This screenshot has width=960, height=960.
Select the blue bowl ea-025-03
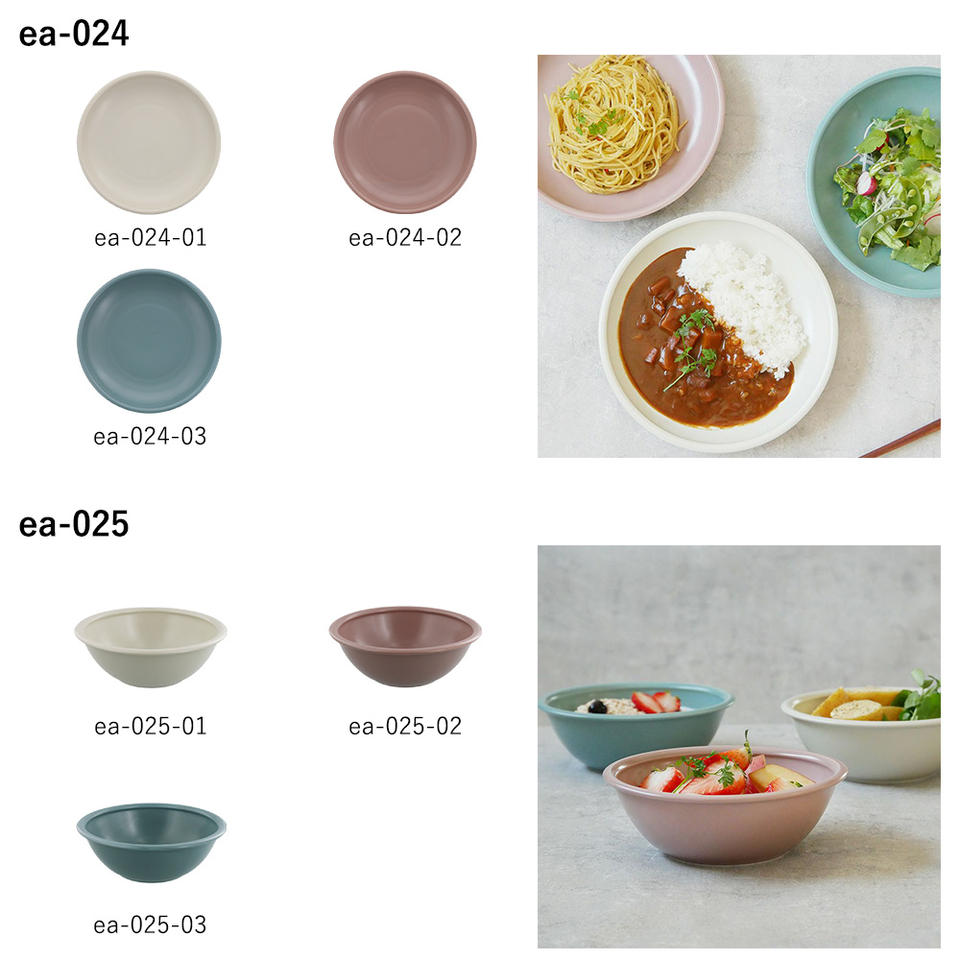(x=151, y=842)
